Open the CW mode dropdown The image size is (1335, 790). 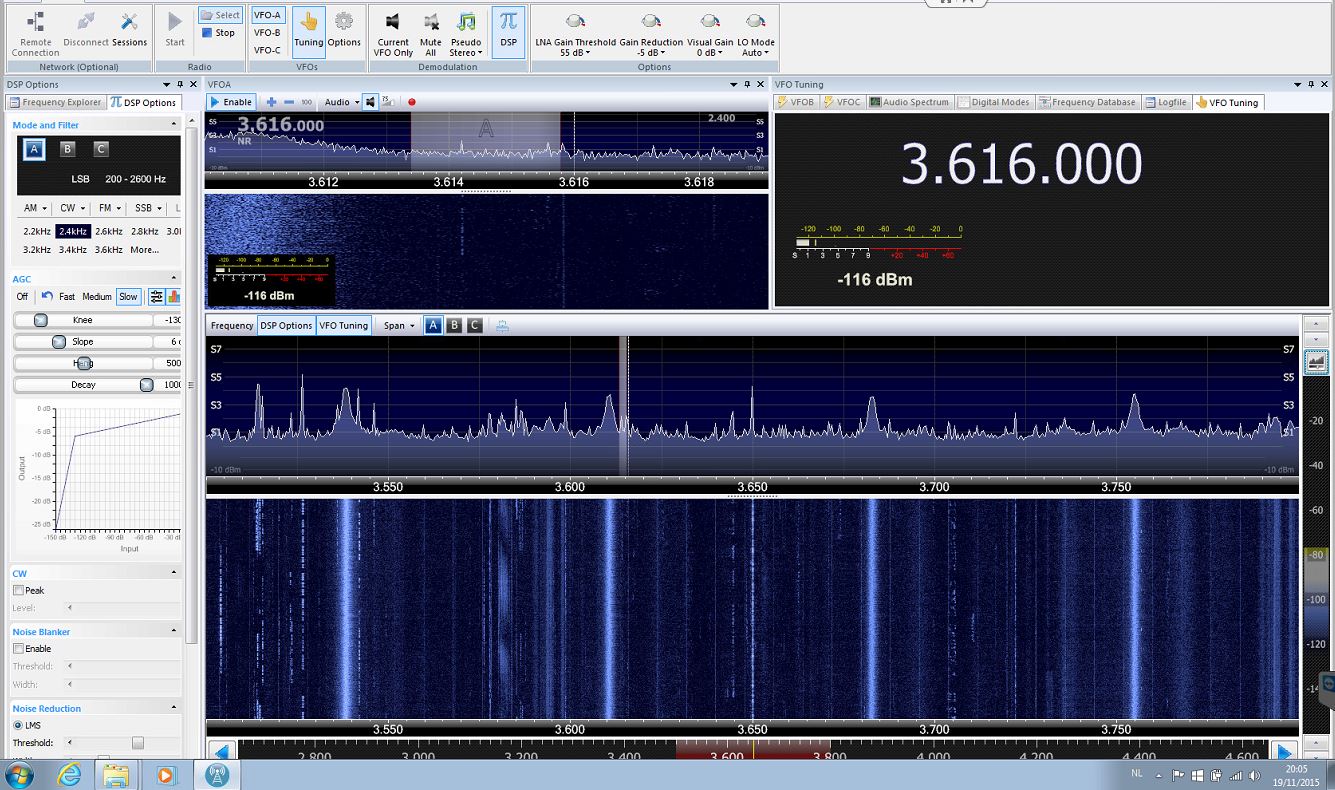click(71, 208)
